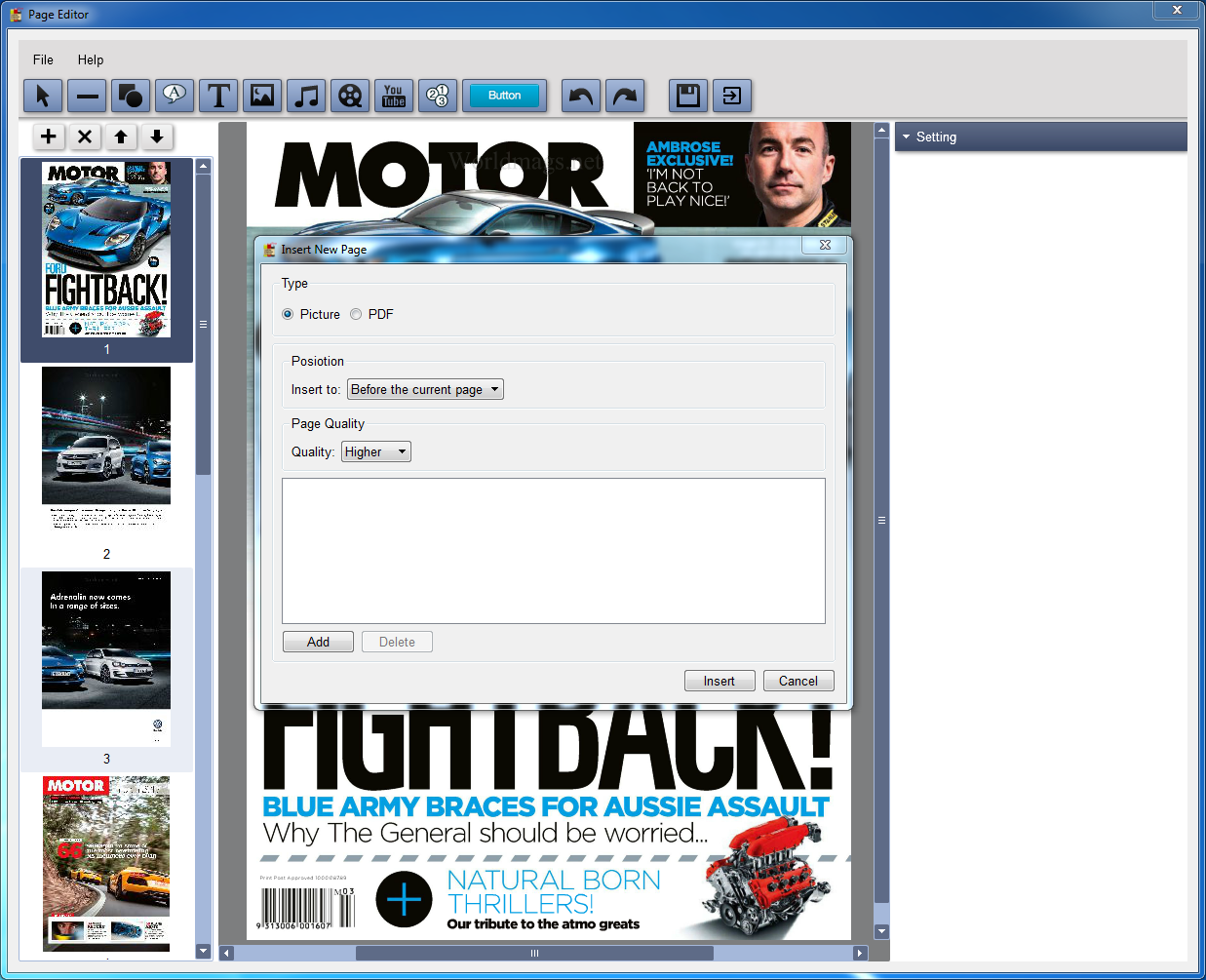Delete selected page with X icon
Screen dimensions: 1206x980
click(85, 137)
